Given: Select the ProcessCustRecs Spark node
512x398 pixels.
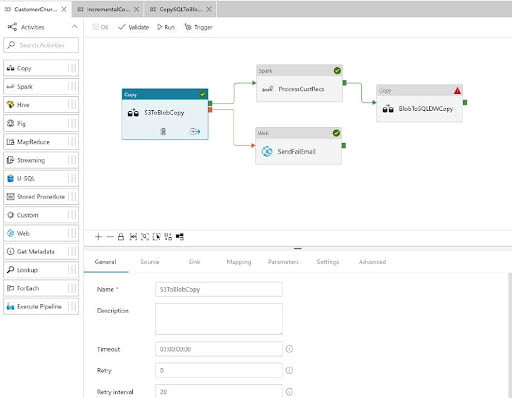Looking at the screenshot, I should coord(299,83).
